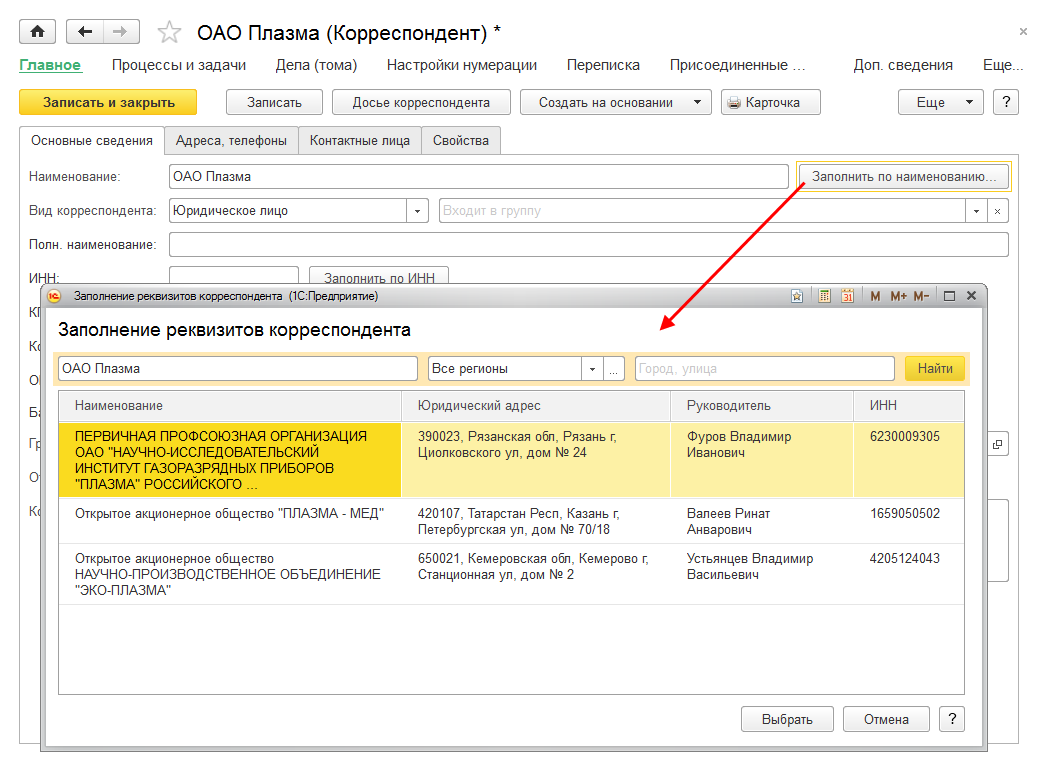Focus the Наименование field on main form

pos(479,177)
